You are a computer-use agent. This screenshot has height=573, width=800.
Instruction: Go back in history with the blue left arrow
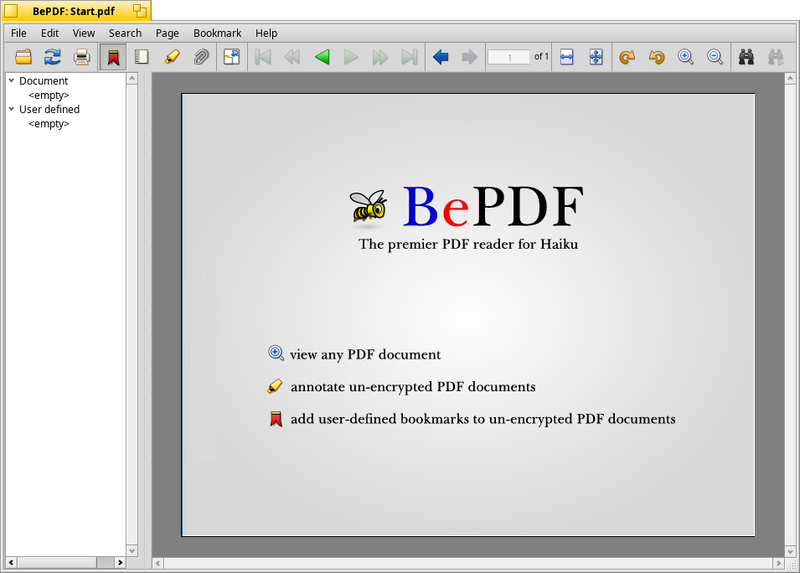tap(441, 57)
